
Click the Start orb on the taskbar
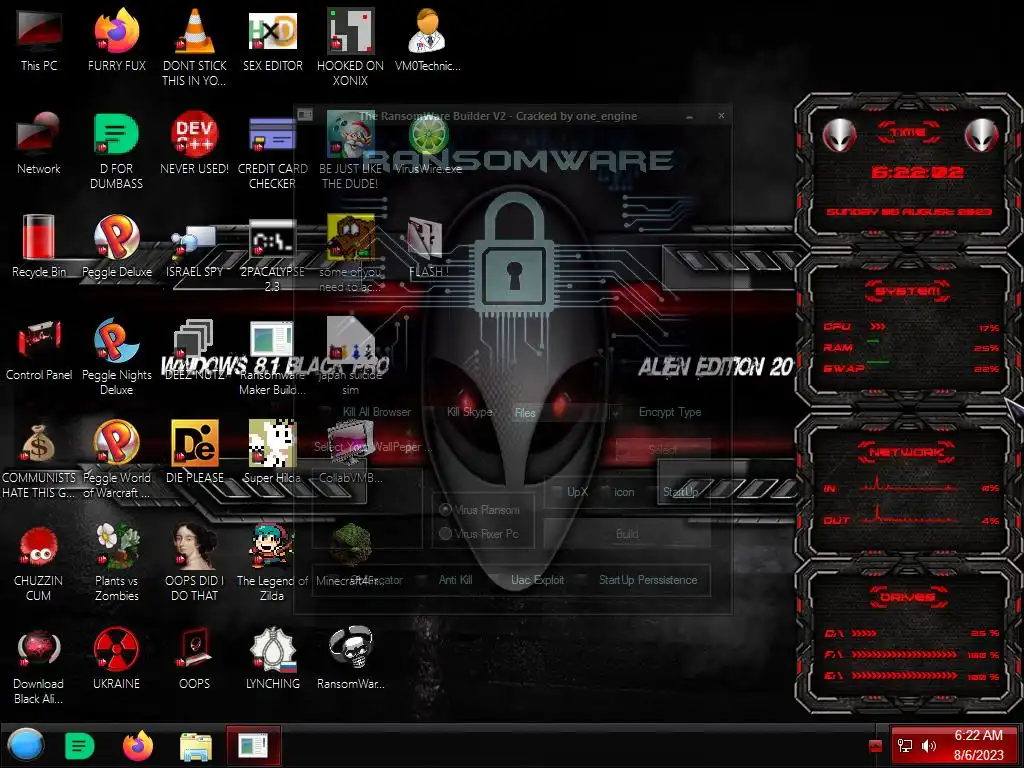(x=26, y=744)
